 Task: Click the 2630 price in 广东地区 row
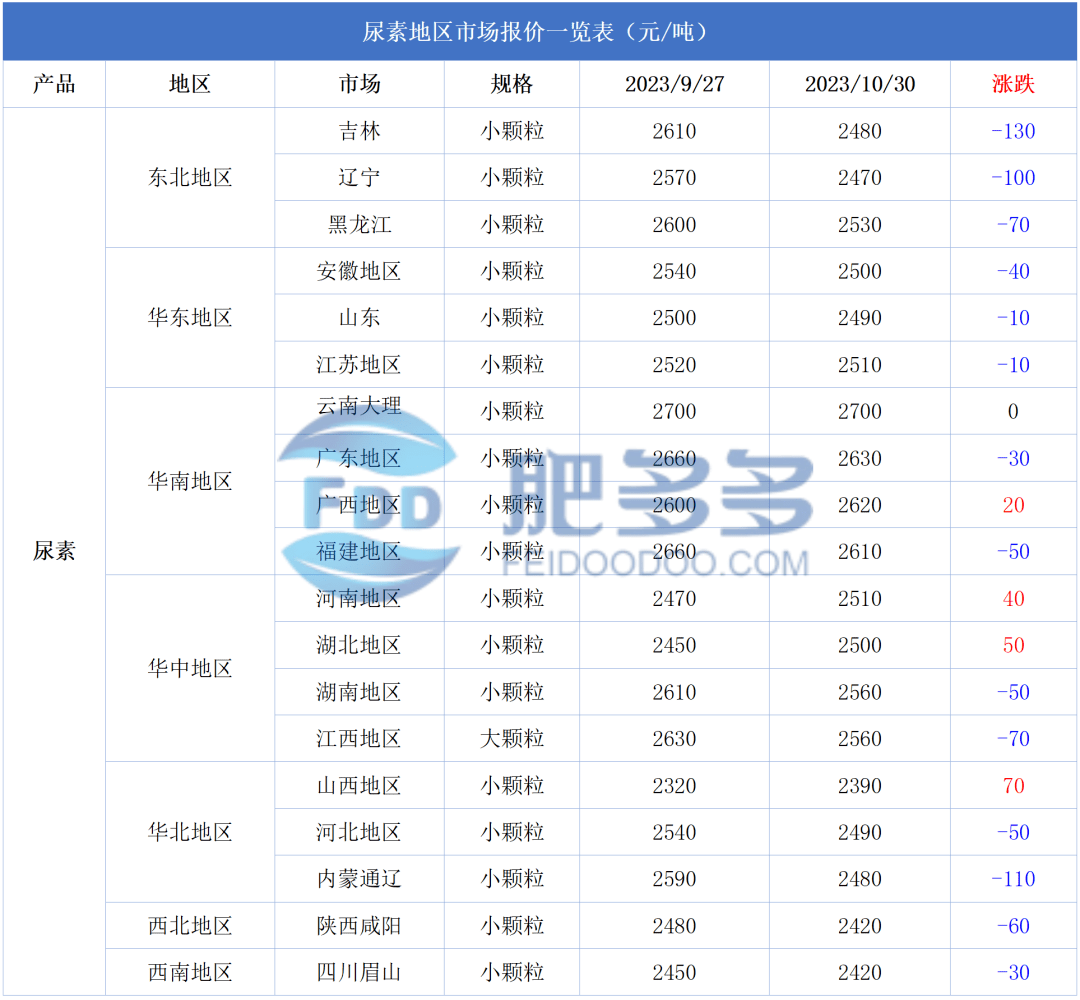(x=860, y=458)
